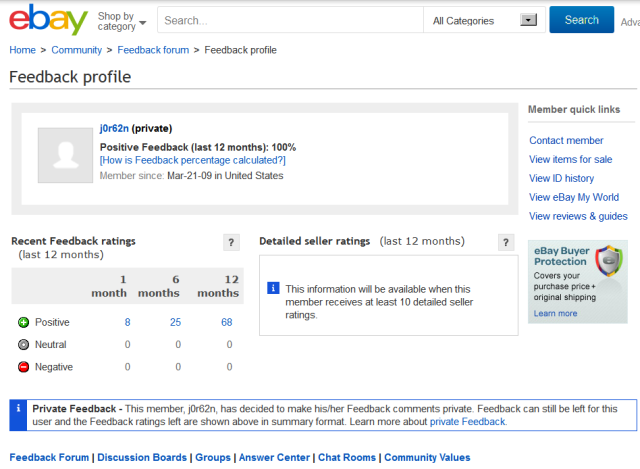
Task: Click in the Search text field
Action: 290,20
